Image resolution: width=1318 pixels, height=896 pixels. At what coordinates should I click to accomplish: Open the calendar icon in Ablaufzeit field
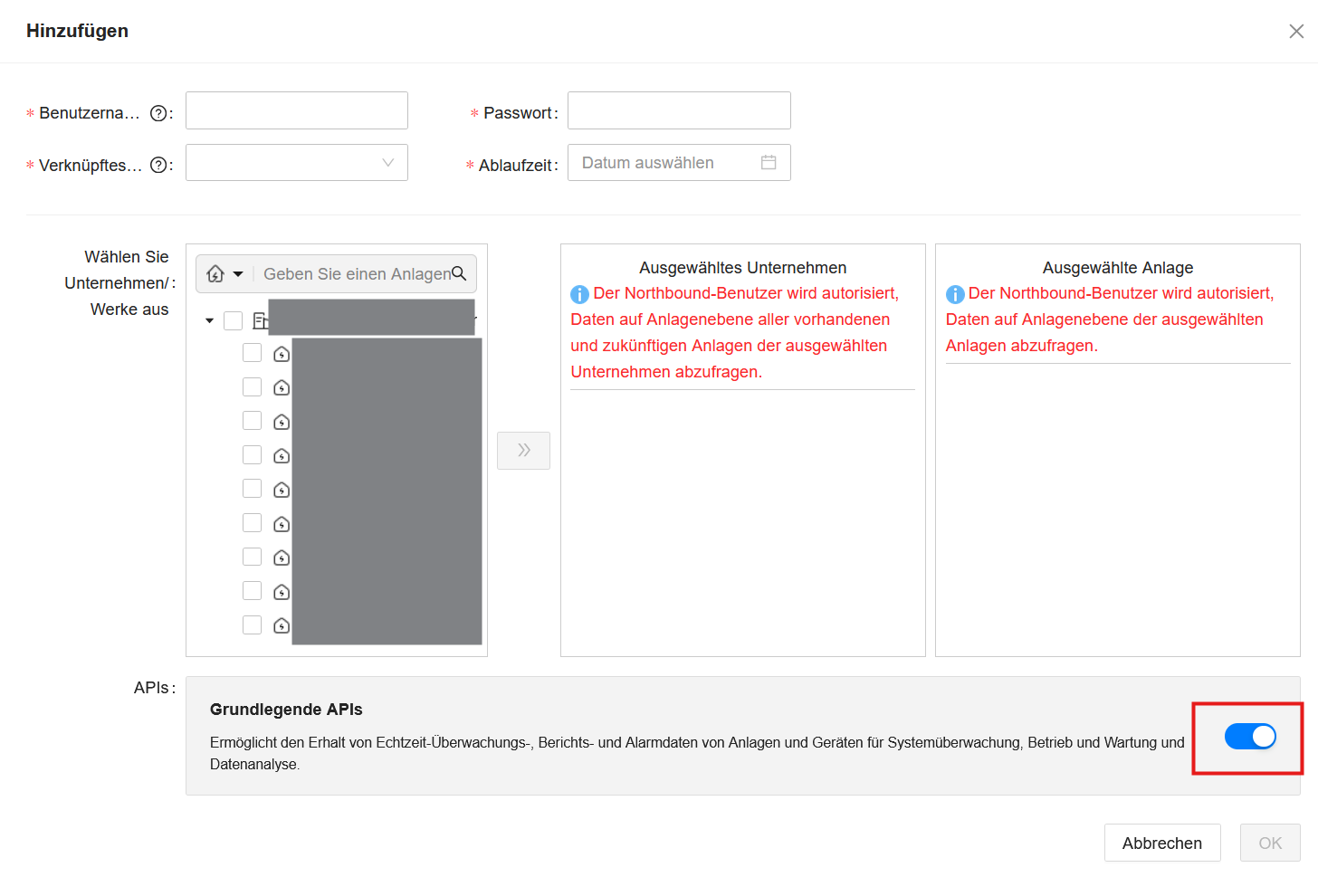769,162
